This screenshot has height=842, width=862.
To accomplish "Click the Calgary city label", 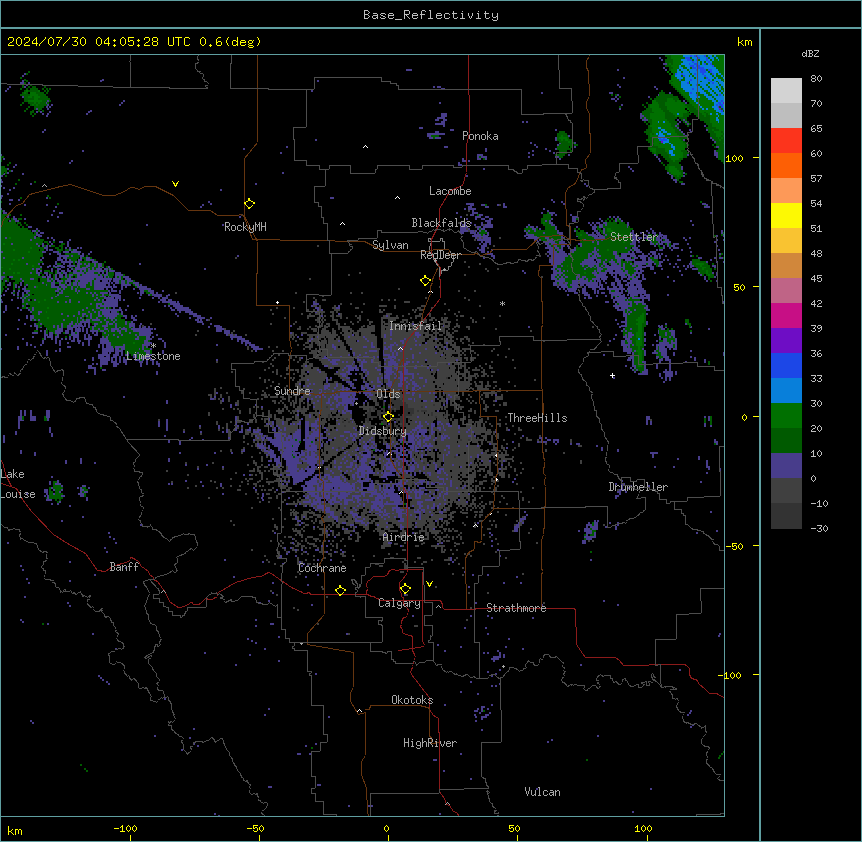I will [x=399, y=603].
